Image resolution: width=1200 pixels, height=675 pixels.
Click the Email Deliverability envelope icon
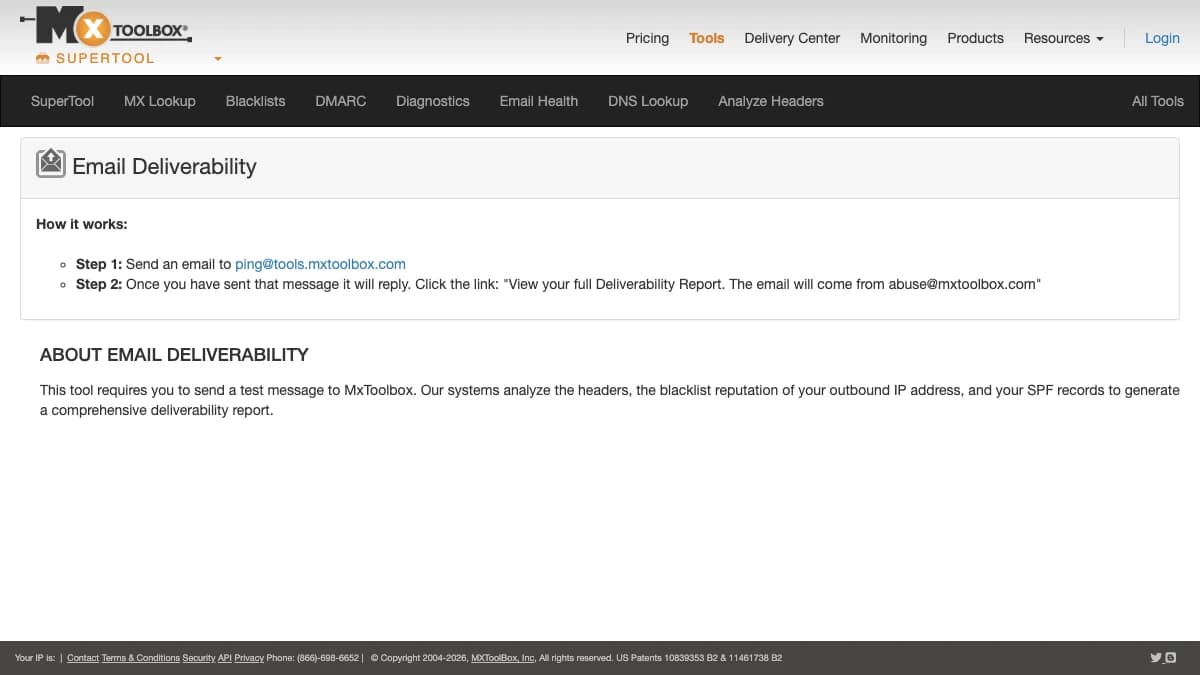coord(51,163)
